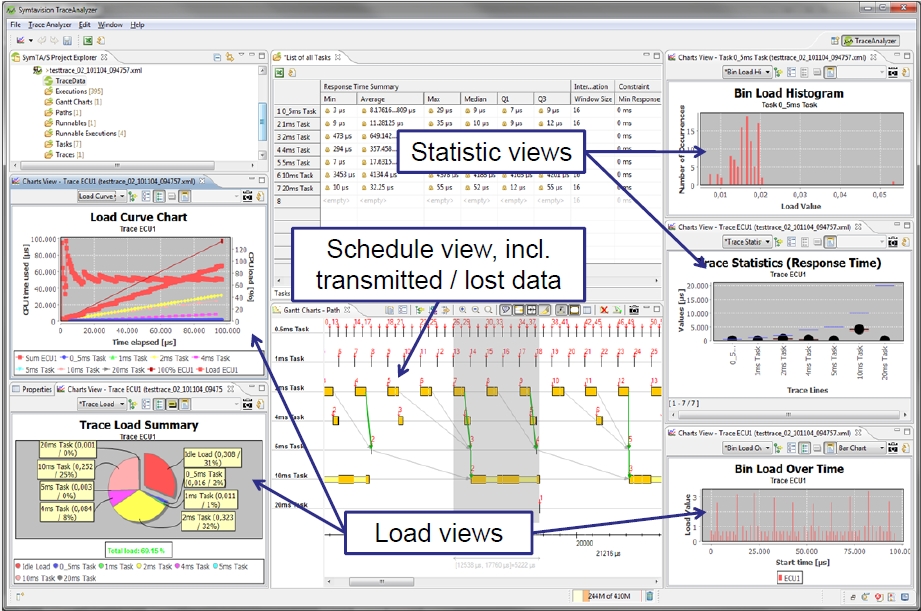Image resolution: width=921 pixels, height=611 pixels.
Task: Open the 'Bin Load Hi' chart type dropdown
Action: pyautogui.click(x=747, y=72)
